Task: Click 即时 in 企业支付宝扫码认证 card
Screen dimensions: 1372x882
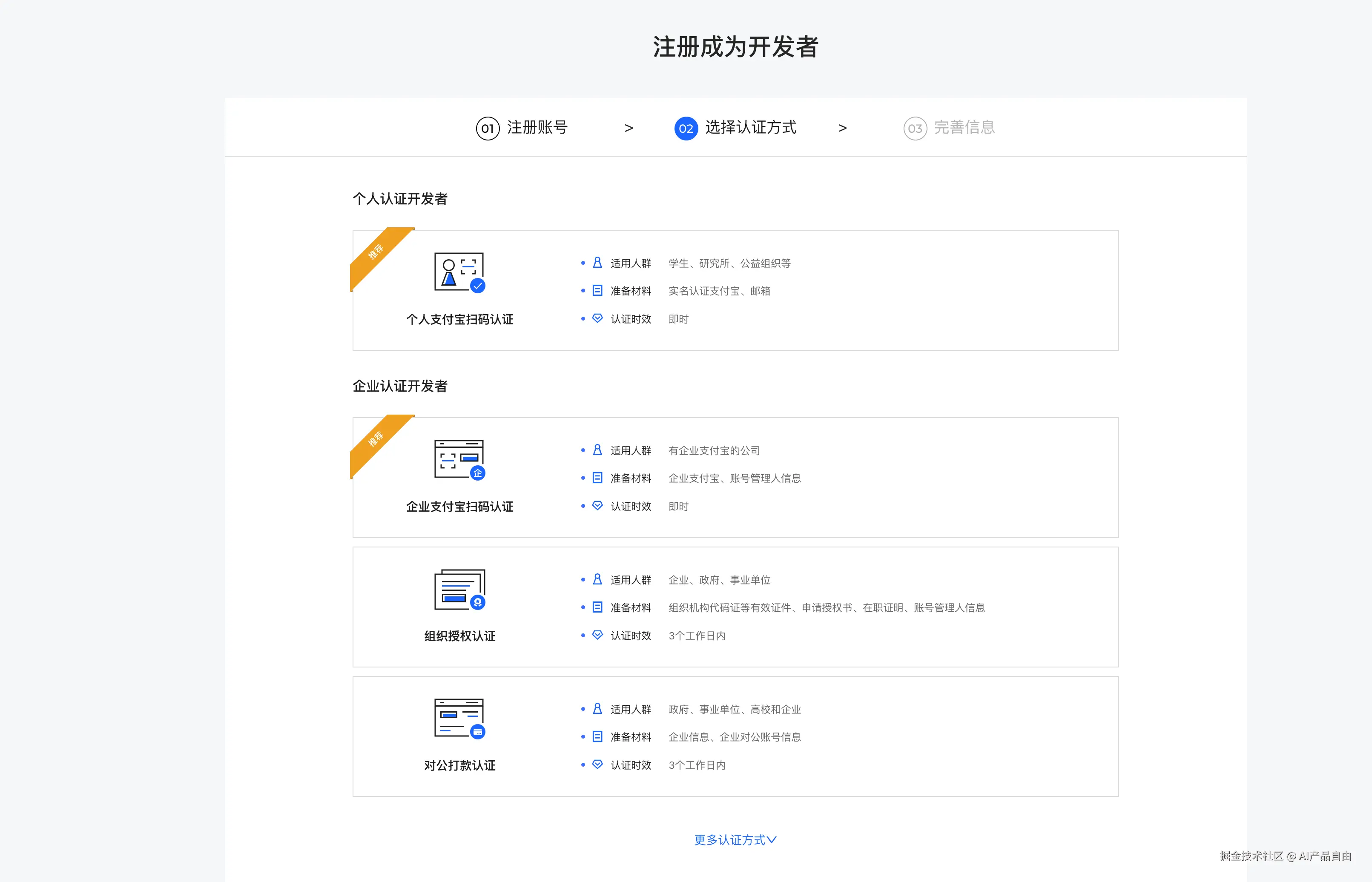Action: click(x=678, y=506)
